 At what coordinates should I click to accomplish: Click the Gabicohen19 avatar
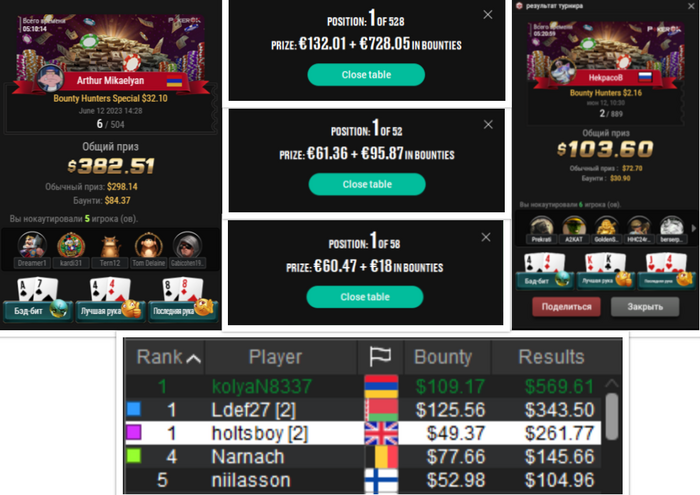click(x=188, y=245)
